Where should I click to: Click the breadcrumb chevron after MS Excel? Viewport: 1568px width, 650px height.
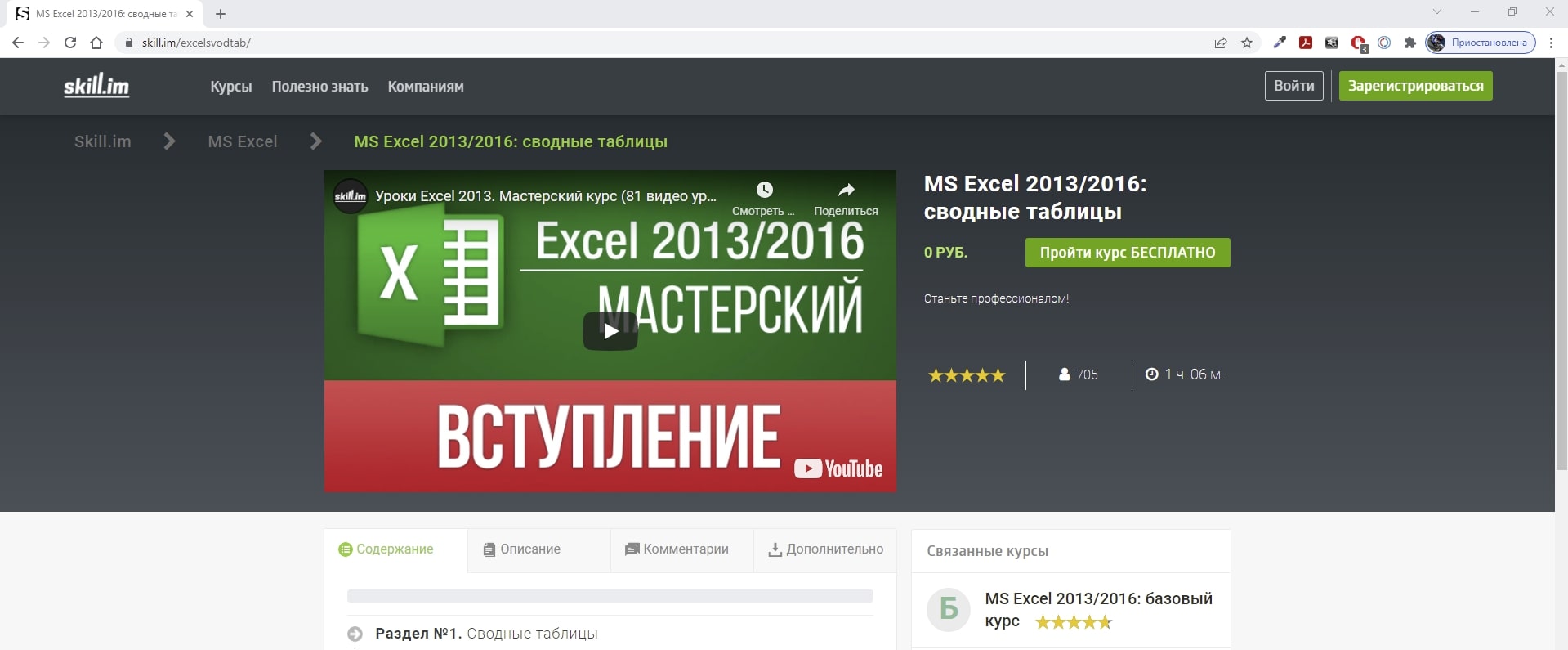click(316, 141)
